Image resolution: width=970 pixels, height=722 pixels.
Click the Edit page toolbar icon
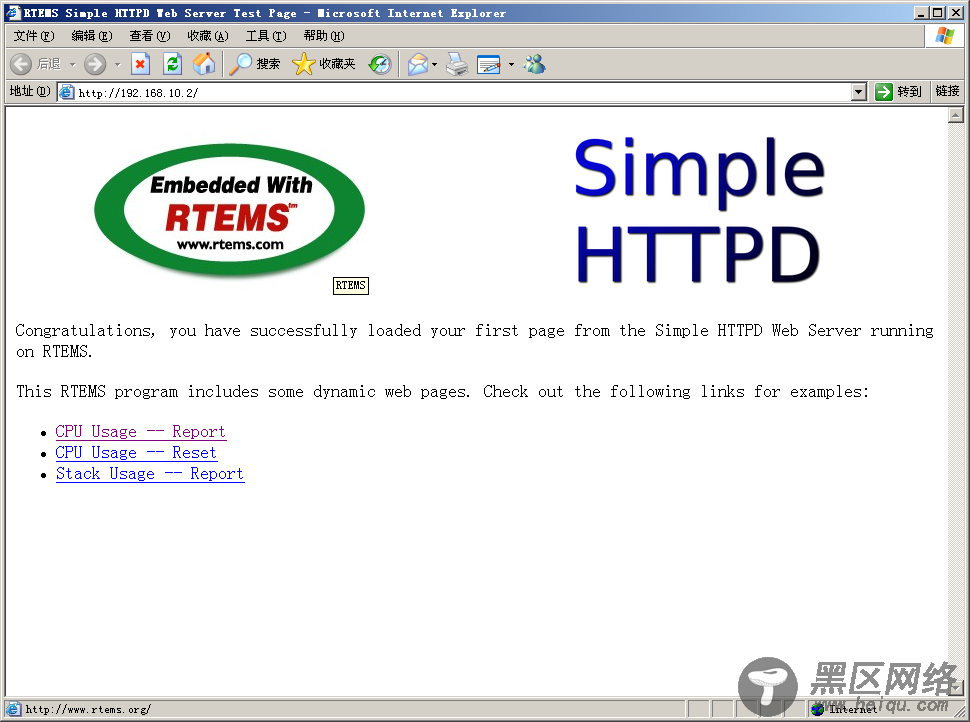click(489, 64)
